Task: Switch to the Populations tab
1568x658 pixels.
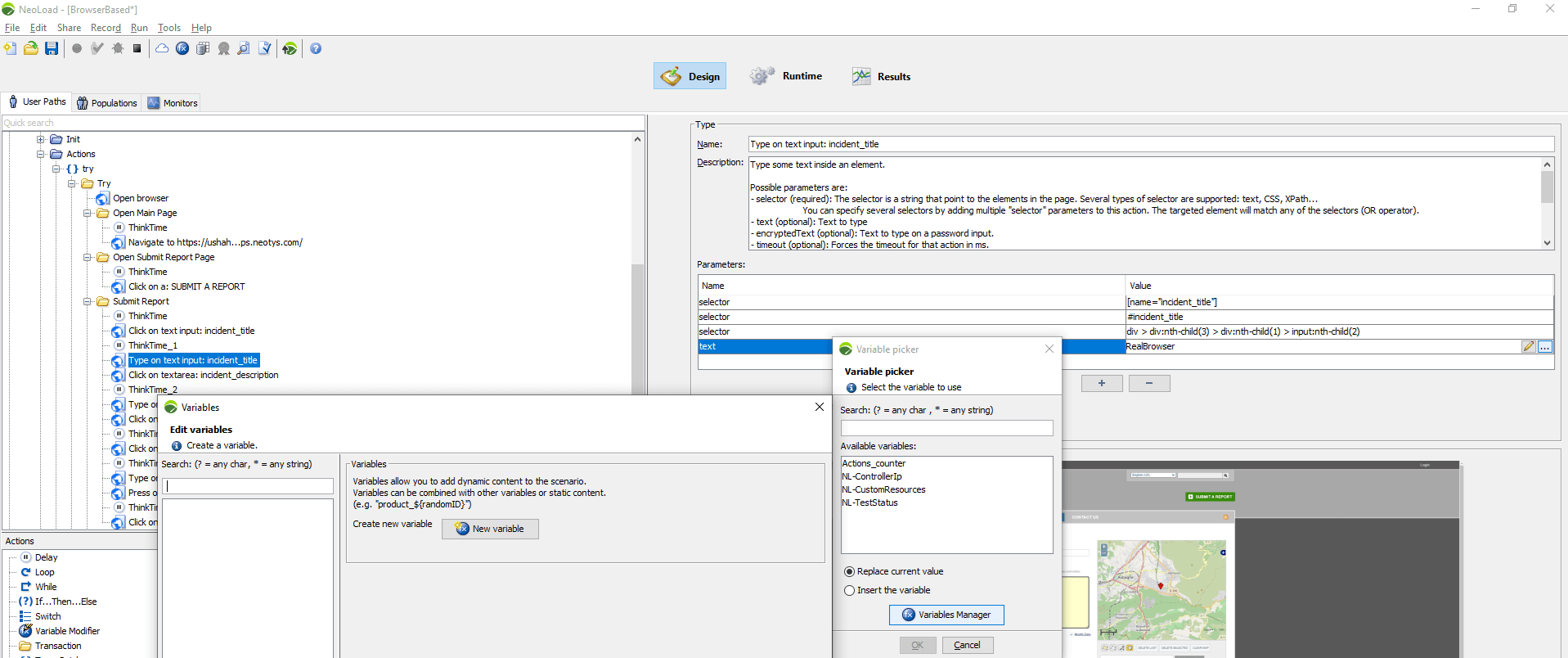Action: (x=106, y=103)
